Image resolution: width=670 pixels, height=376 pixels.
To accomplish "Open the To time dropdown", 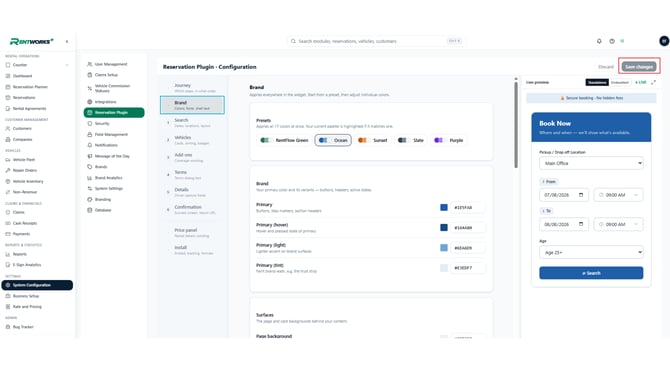I will coord(618,224).
